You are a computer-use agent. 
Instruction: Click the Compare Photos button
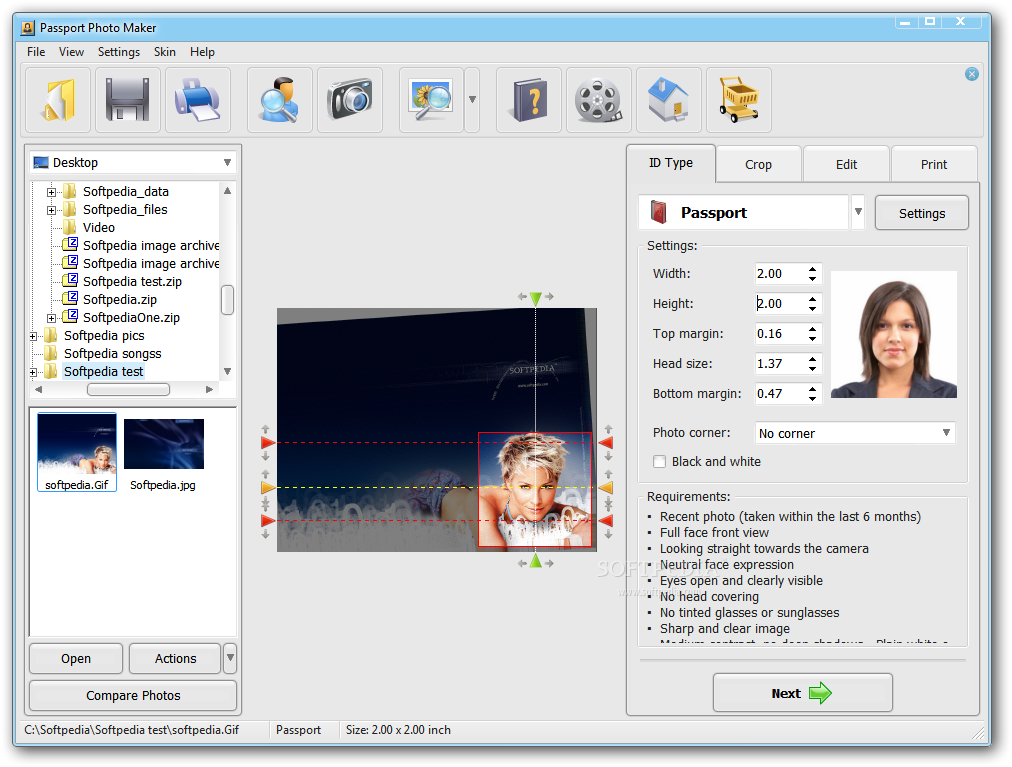pyautogui.click(x=133, y=695)
